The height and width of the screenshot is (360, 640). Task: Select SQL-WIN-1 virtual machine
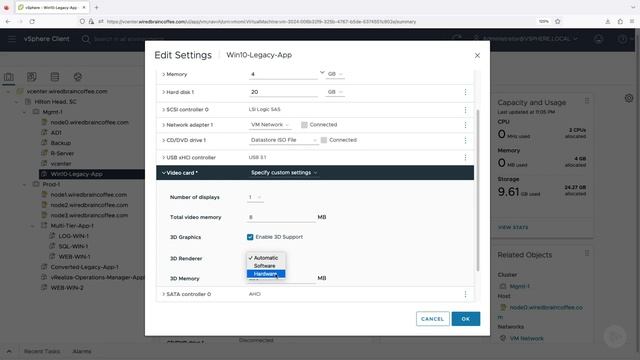tap(73, 247)
